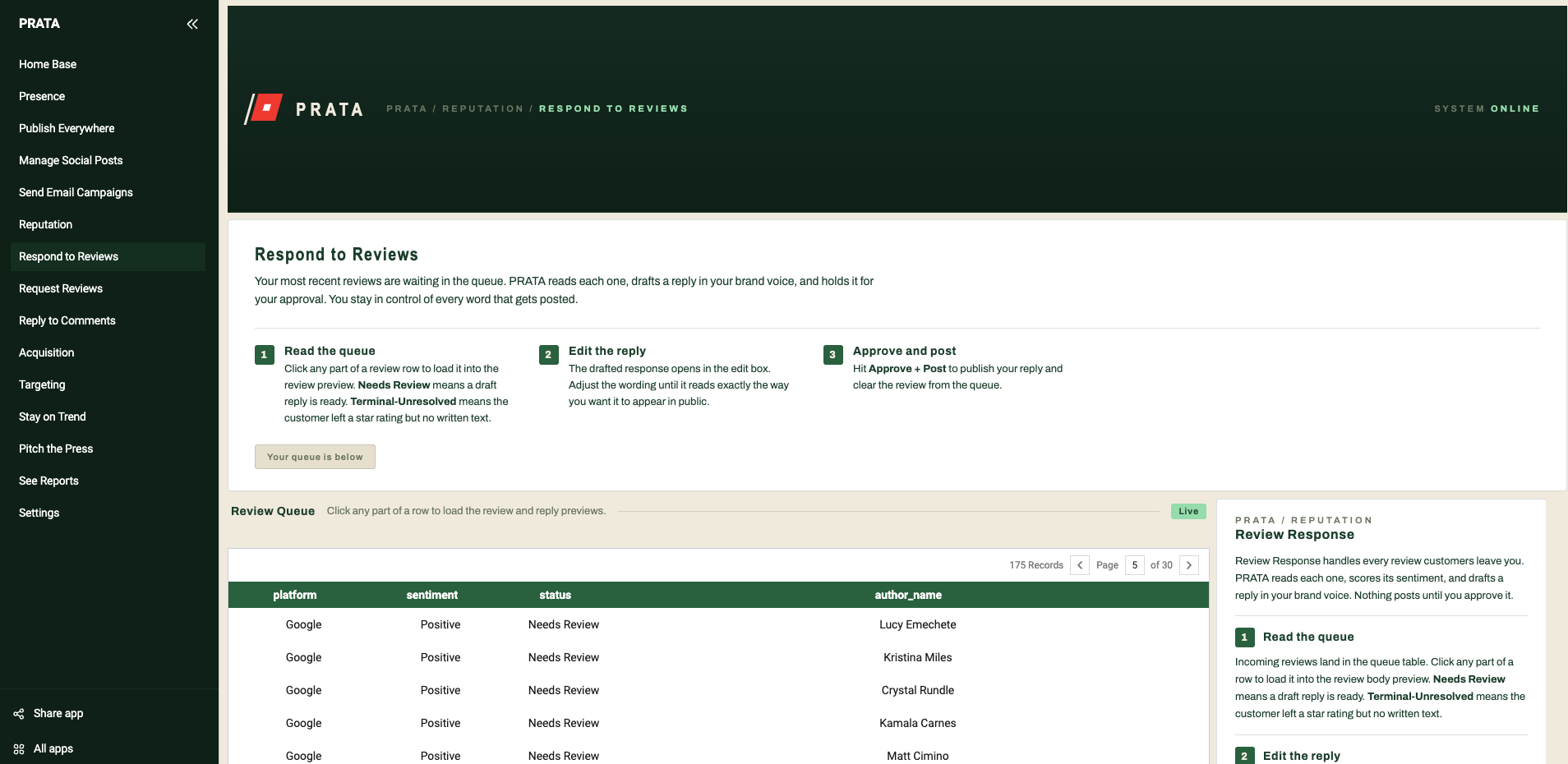Click the REPUTATION breadcrumb link

coord(482,108)
